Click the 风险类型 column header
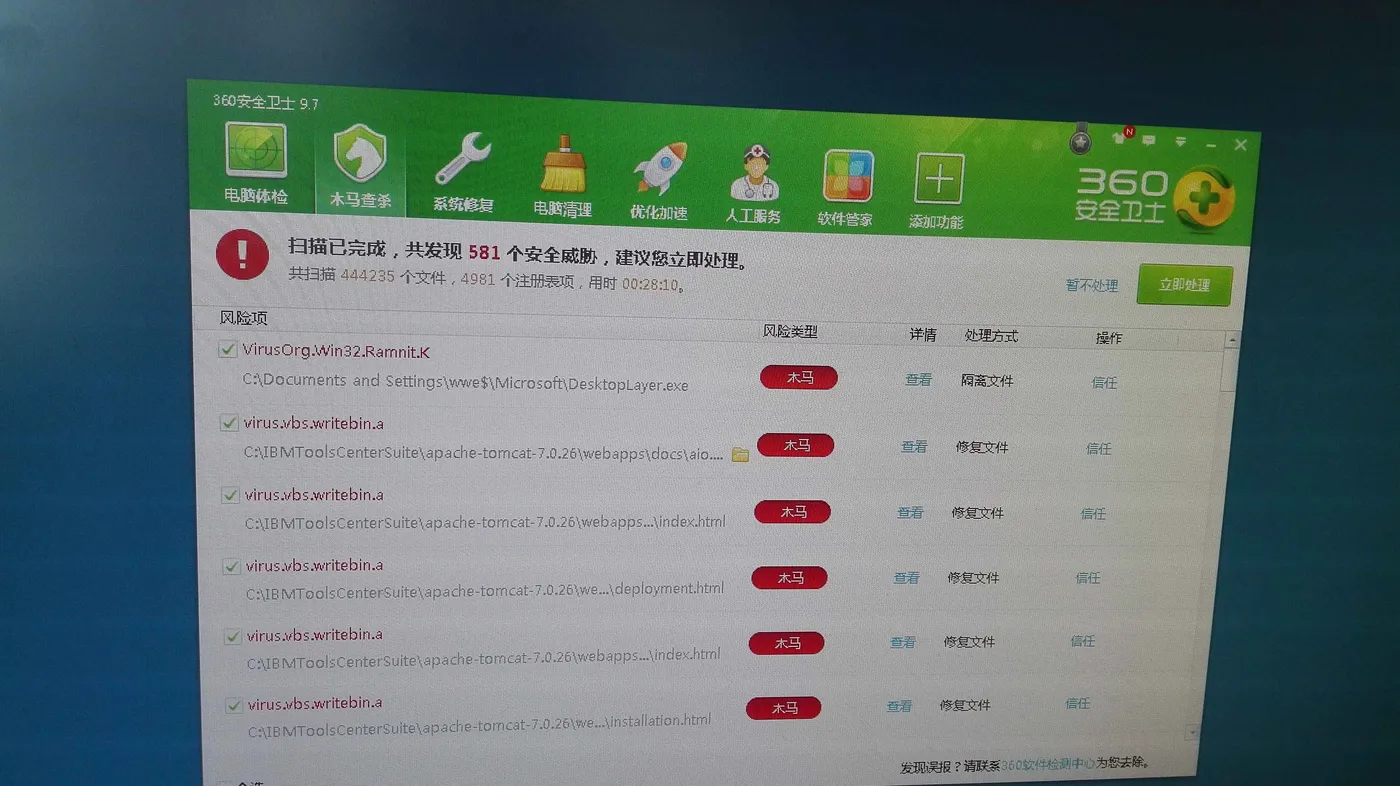The image size is (1400, 786). (x=790, y=331)
